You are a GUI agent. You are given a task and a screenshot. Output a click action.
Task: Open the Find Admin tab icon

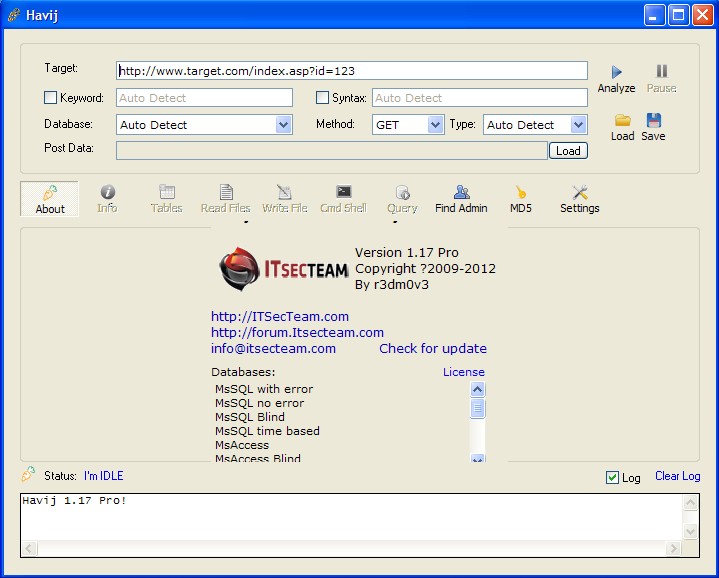click(461, 192)
